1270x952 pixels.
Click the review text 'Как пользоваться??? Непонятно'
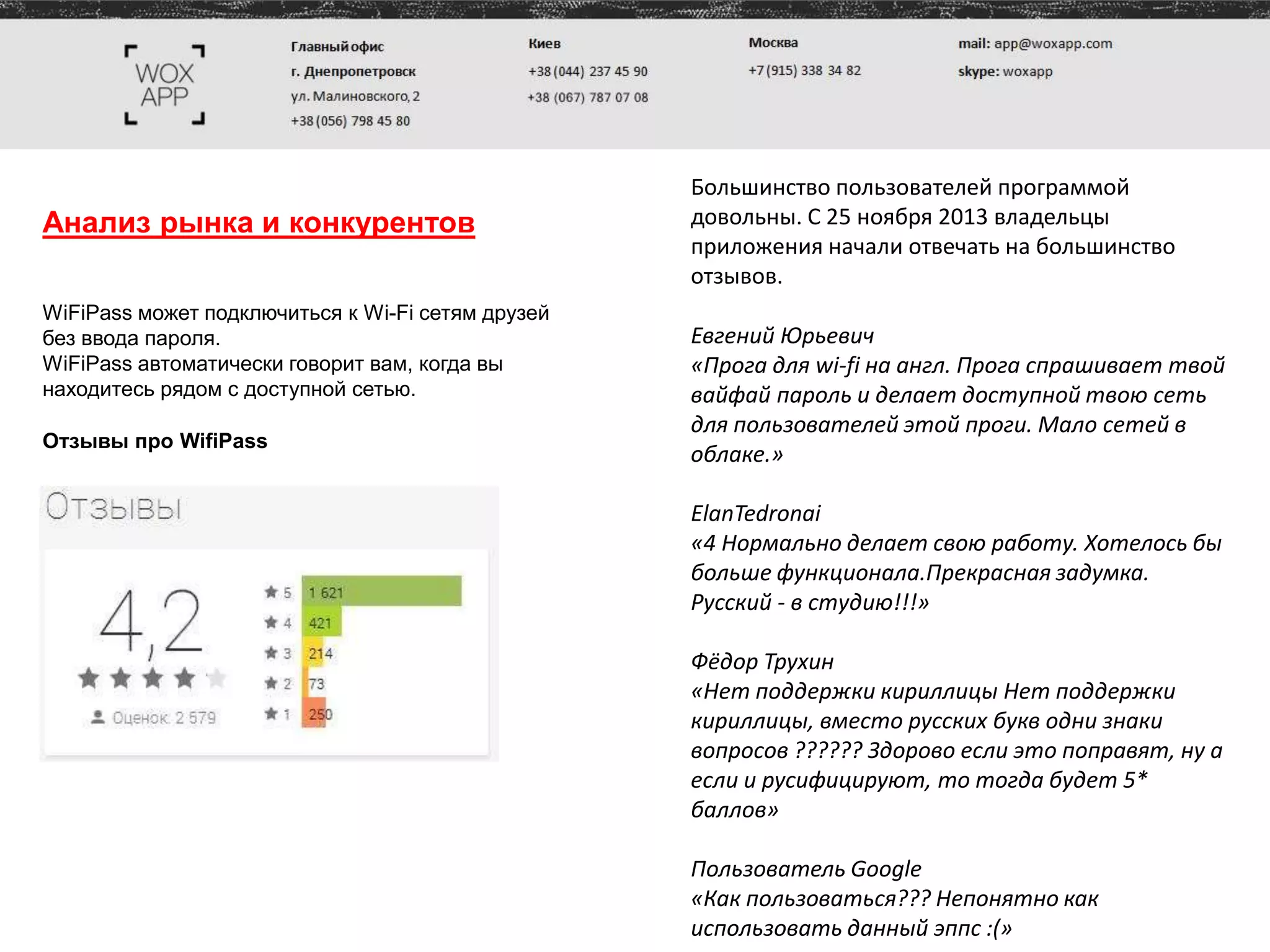[x=895, y=914]
